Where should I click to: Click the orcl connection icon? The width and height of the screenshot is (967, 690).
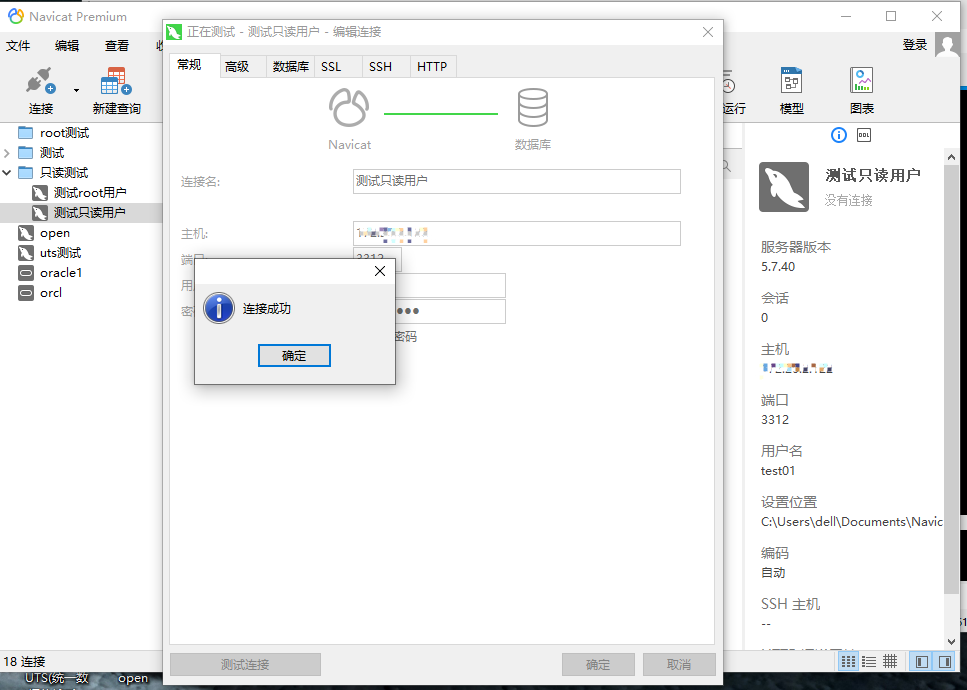[26, 293]
